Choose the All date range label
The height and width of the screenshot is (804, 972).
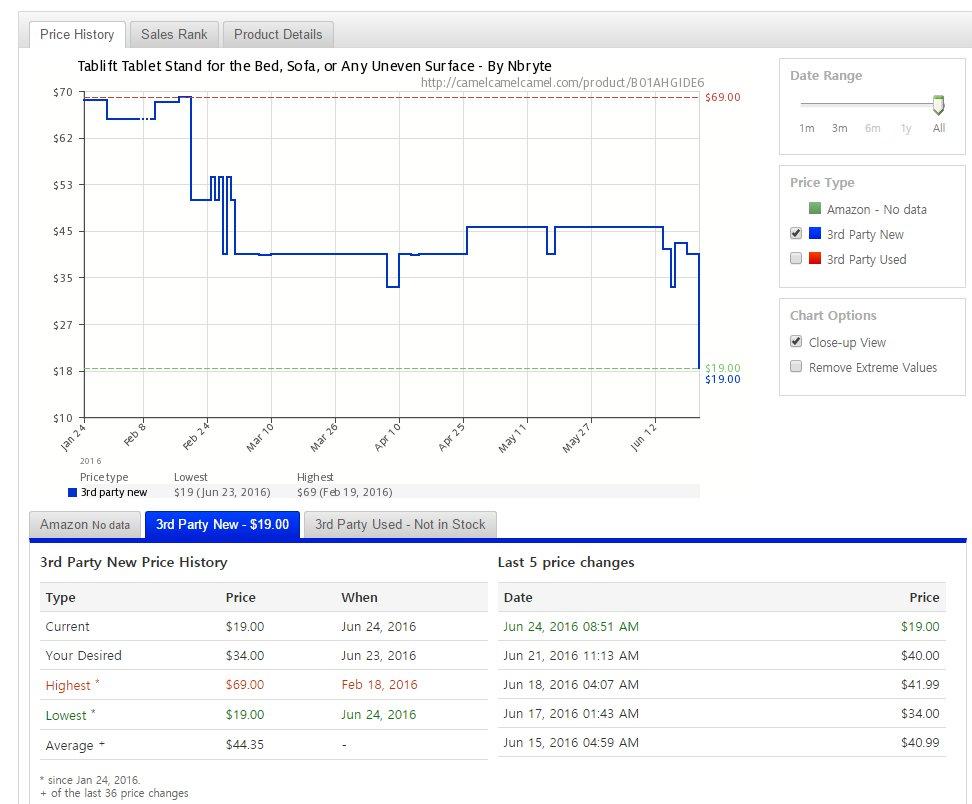[938, 128]
